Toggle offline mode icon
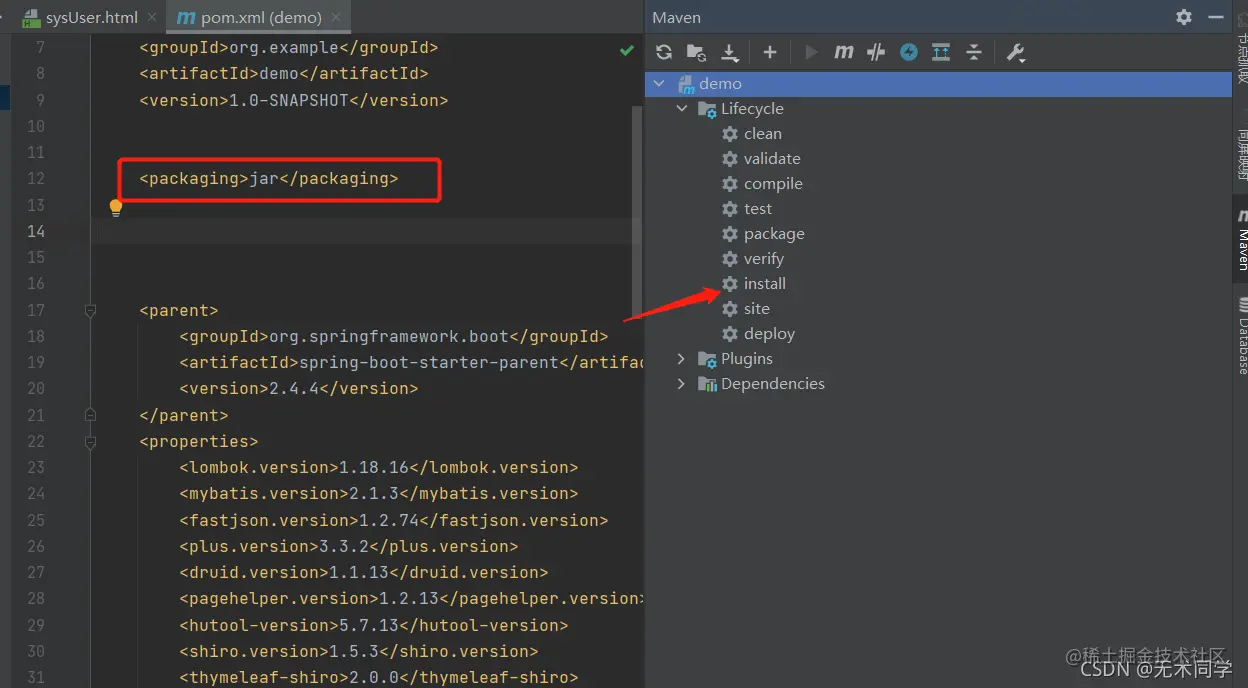1248x688 pixels. (x=876, y=52)
